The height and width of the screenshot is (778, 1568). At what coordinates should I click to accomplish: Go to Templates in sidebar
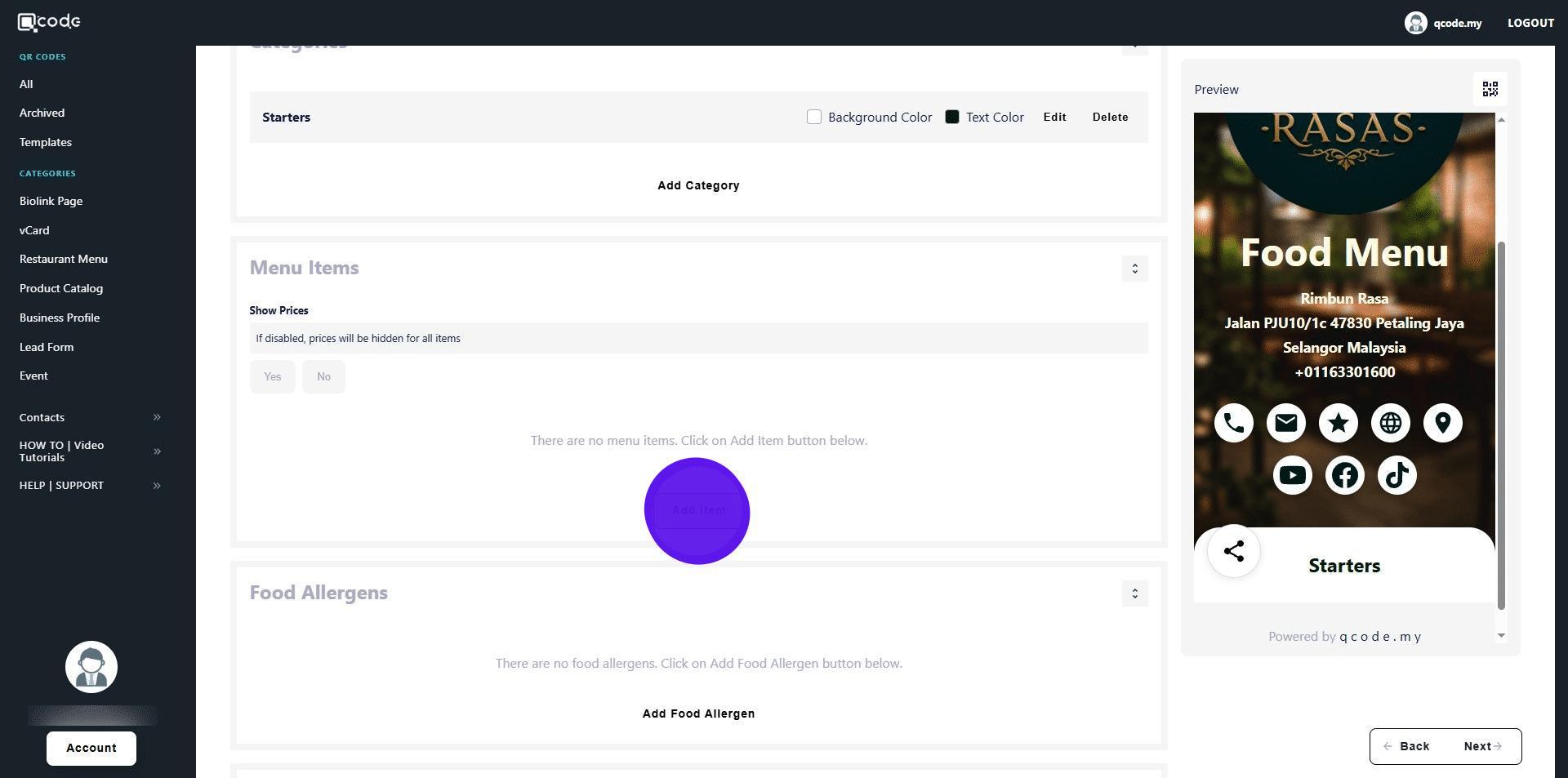46,142
